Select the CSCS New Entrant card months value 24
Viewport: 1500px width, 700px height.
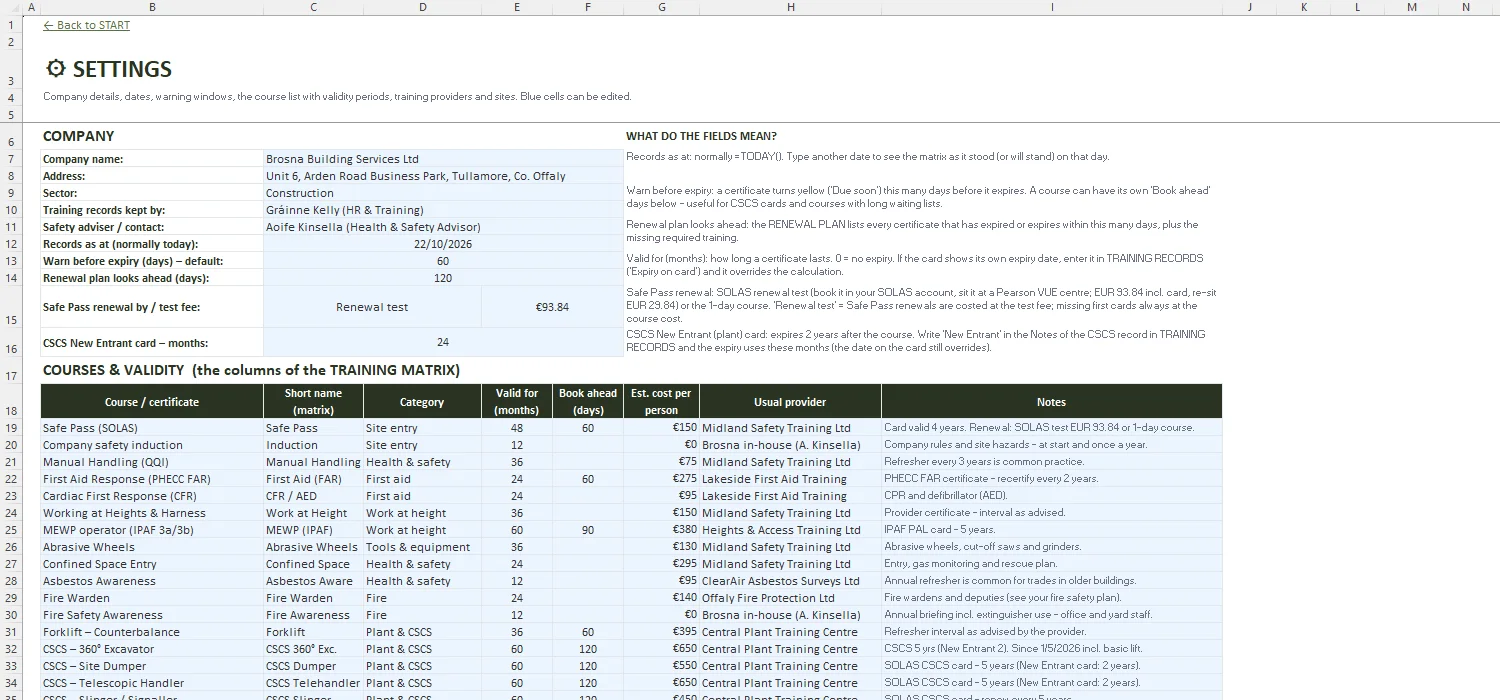point(443,342)
